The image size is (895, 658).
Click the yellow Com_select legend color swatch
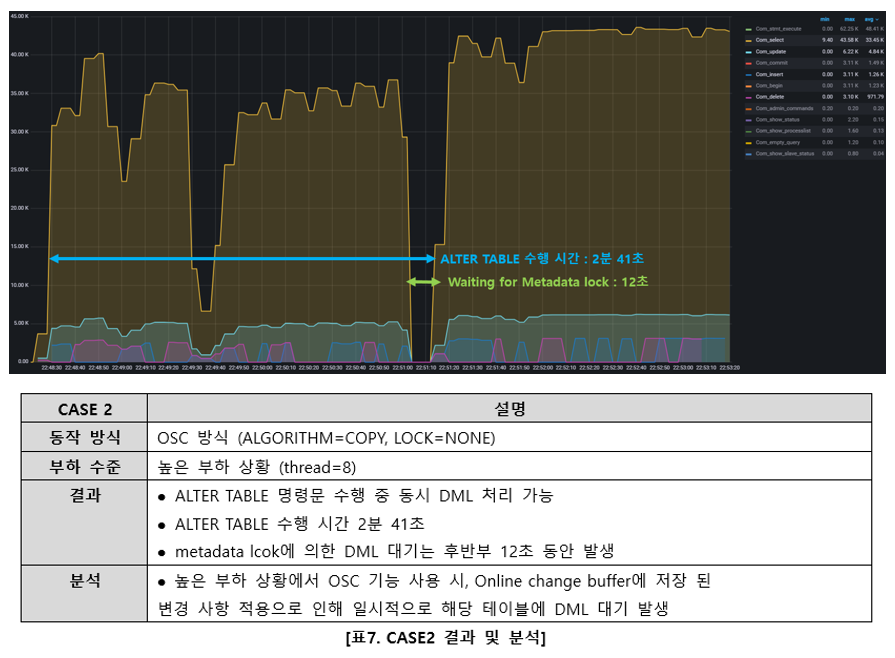[x=748, y=41]
